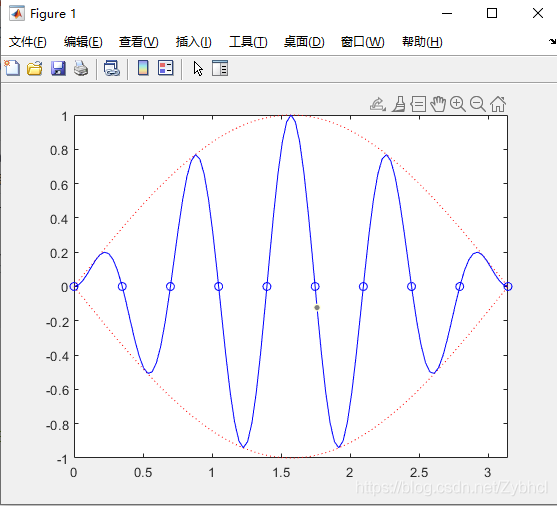Open the 文件(F) menu
This screenshot has height=506, width=557.
tap(28, 42)
